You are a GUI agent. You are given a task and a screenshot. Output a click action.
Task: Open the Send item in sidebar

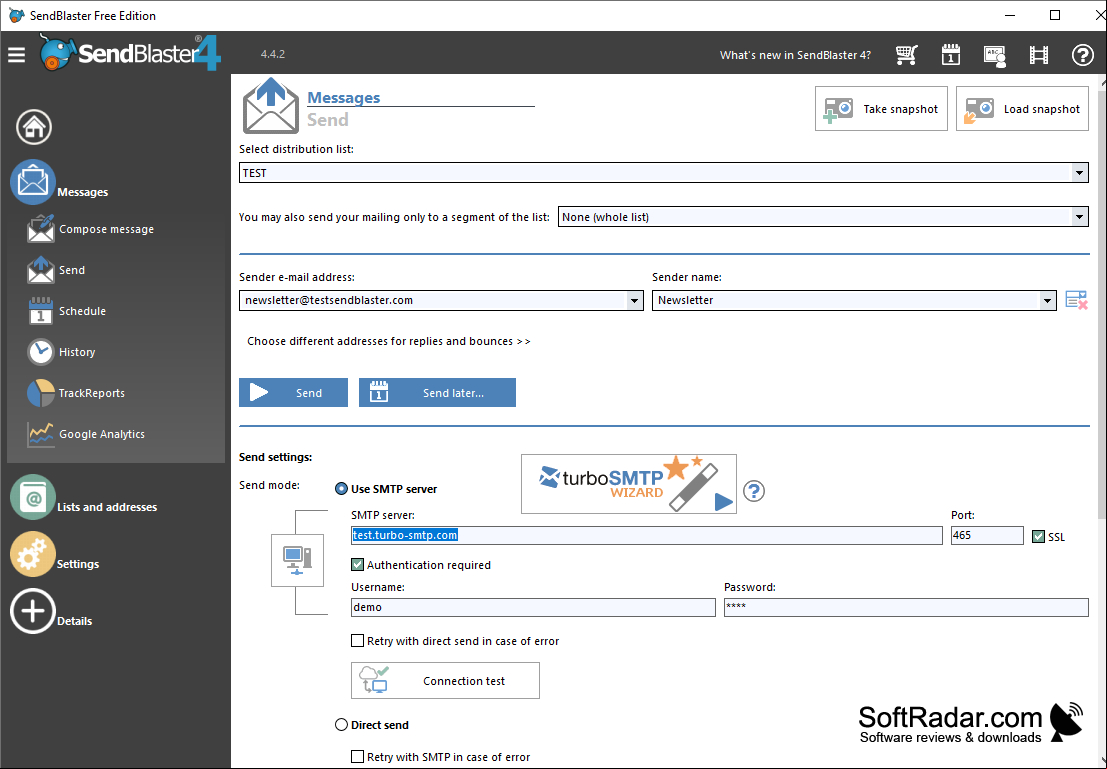[72, 270]
